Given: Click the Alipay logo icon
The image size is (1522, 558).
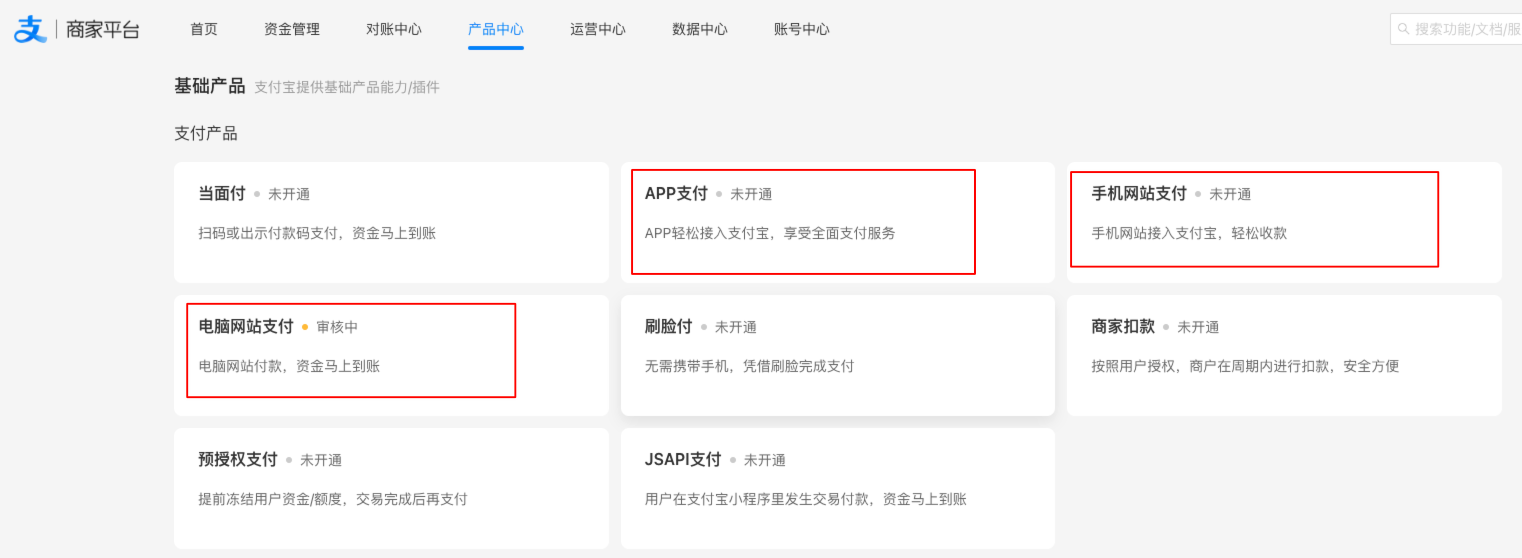Looking at the screenshot, I should point(30,29).
